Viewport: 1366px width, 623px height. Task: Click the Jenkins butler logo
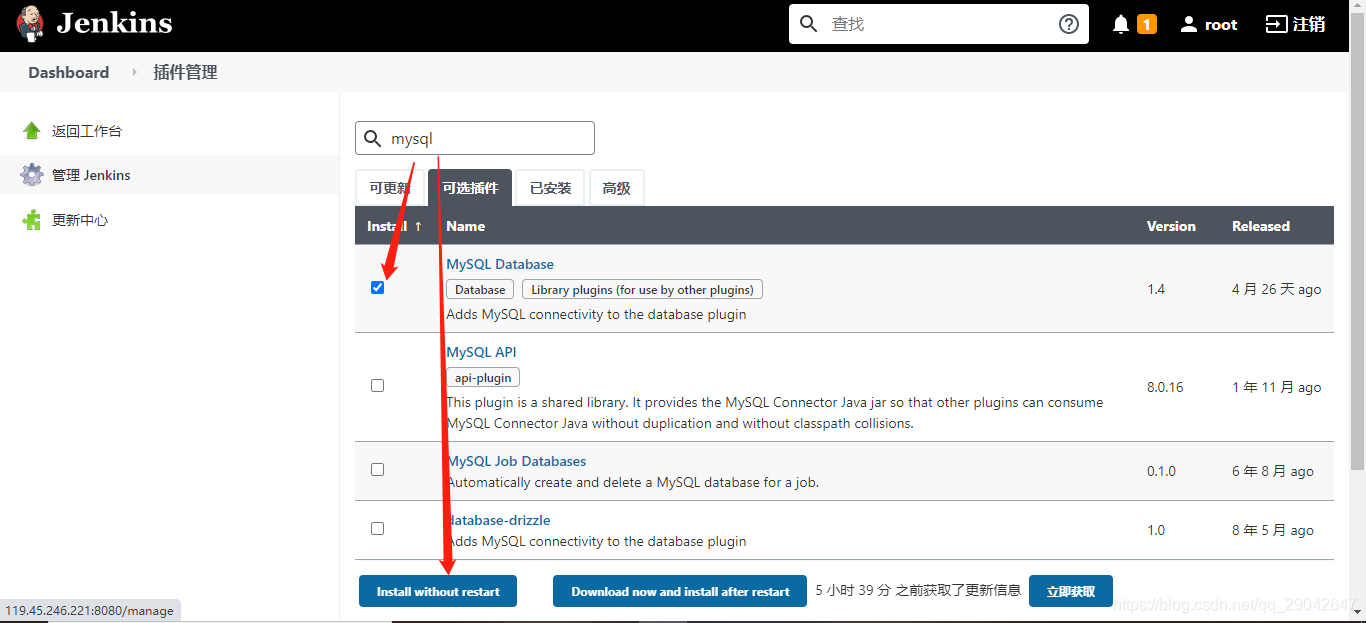(x=30, y=23)
